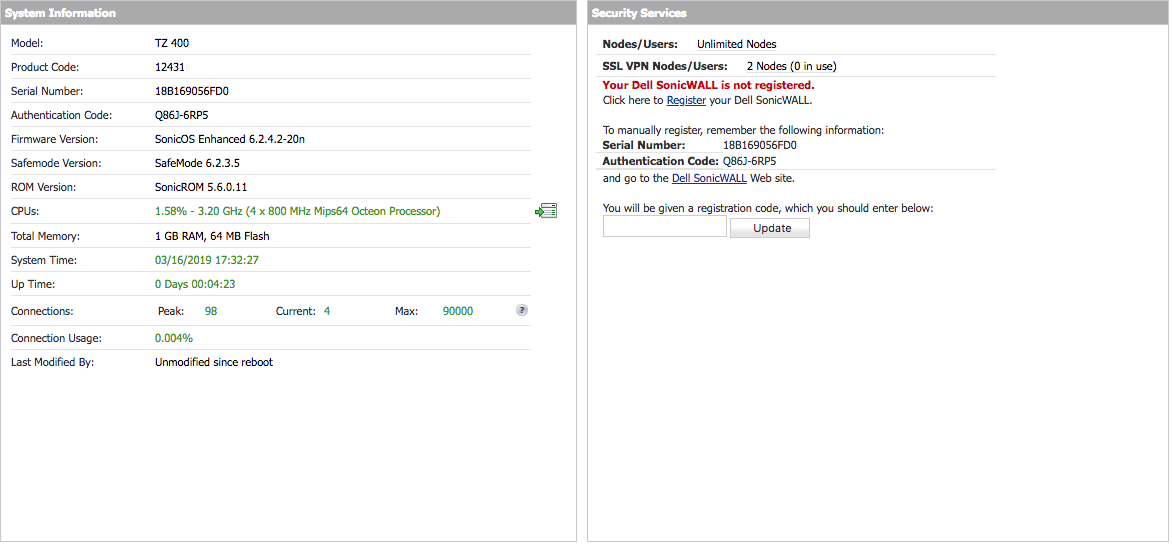The image size is (1172, 552).
Task: Click the product code 12431
Action: [170, 67]
